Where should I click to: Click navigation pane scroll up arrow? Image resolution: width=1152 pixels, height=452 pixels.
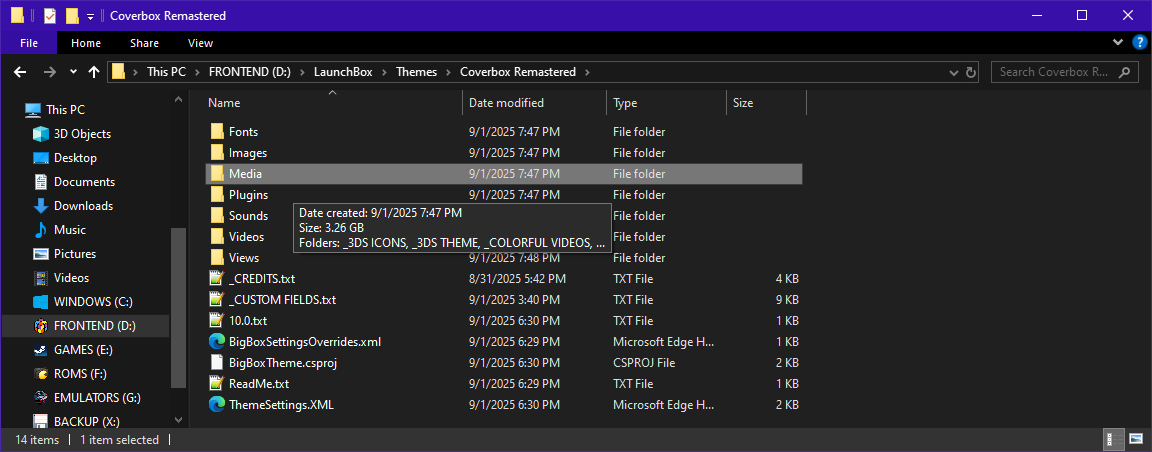point(177,98)
